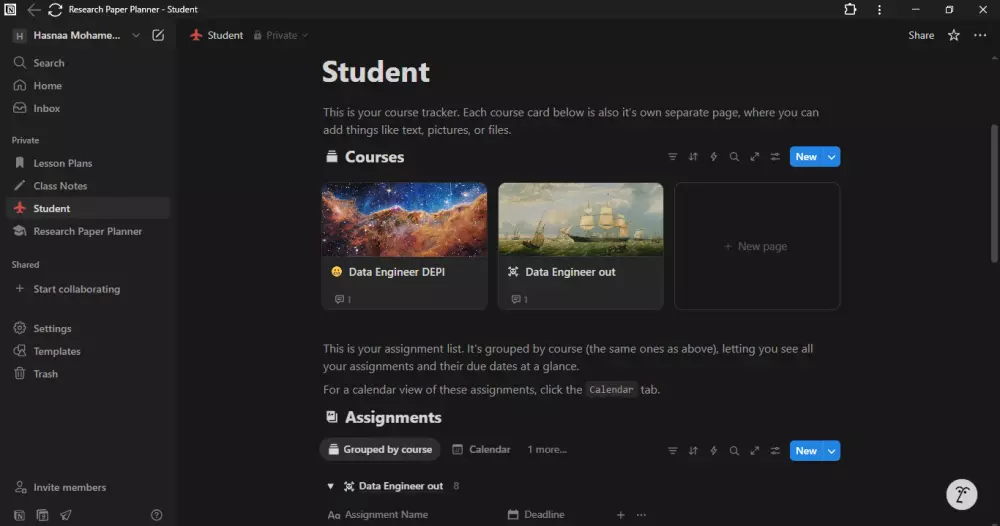Open Templates from the sidebar
Screen dimensions: 1000x526
pos(87,351)
